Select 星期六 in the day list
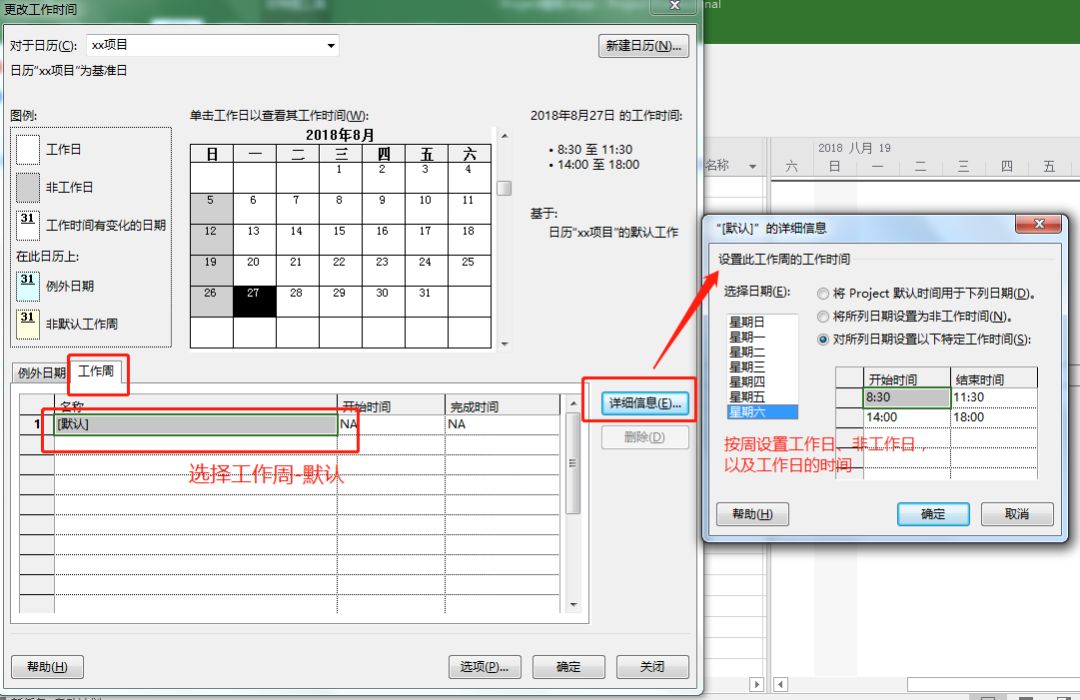 pyautogui.click(x=762, y=412)
